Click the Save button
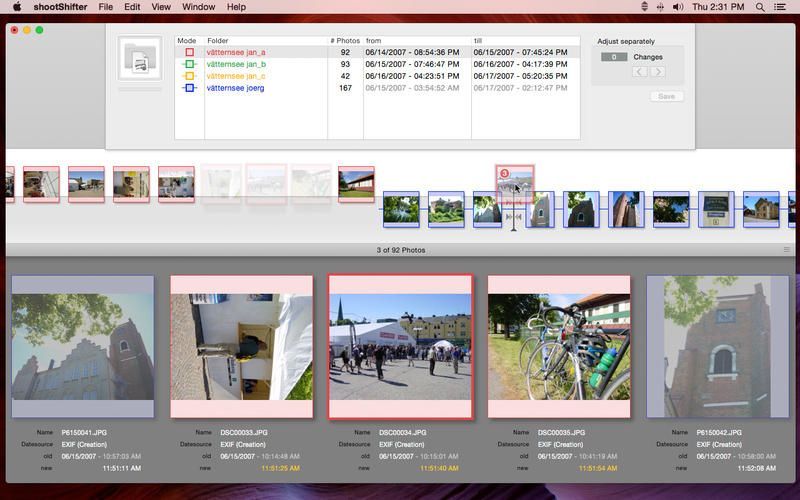The height and width of the screenshot is (500, 800). (x=666, y=96)
